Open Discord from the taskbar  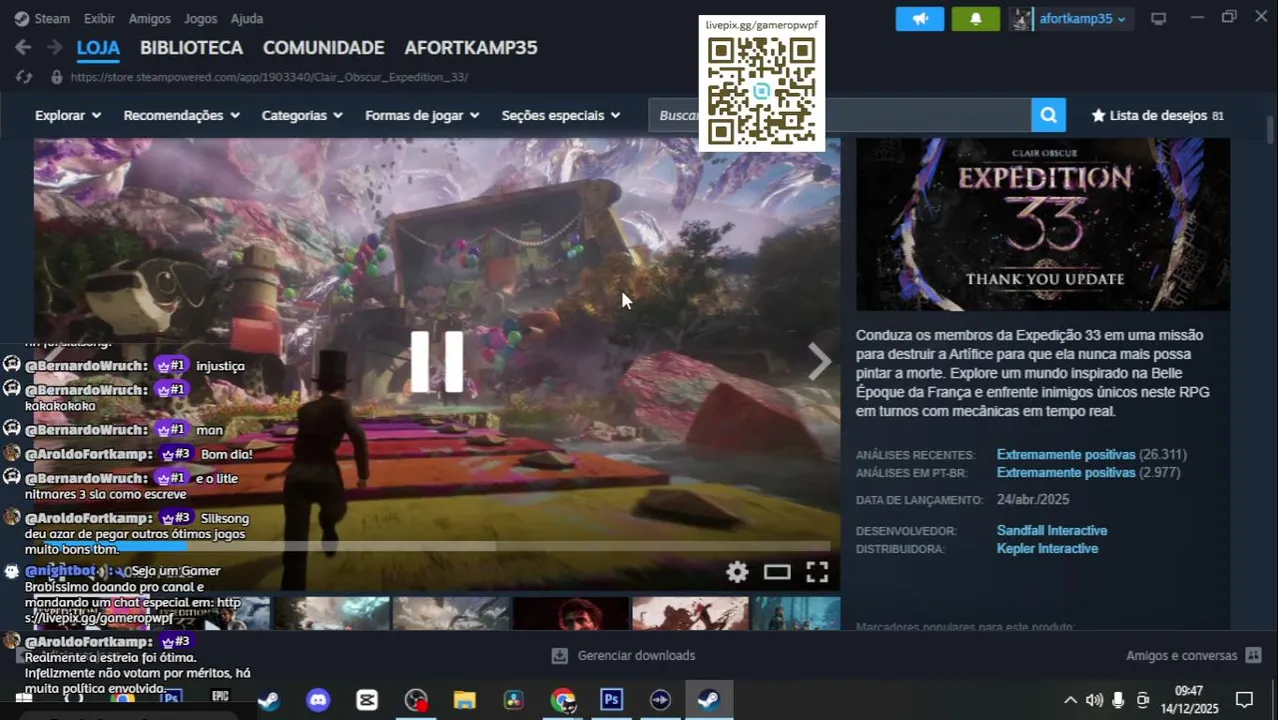coord(318,700)
